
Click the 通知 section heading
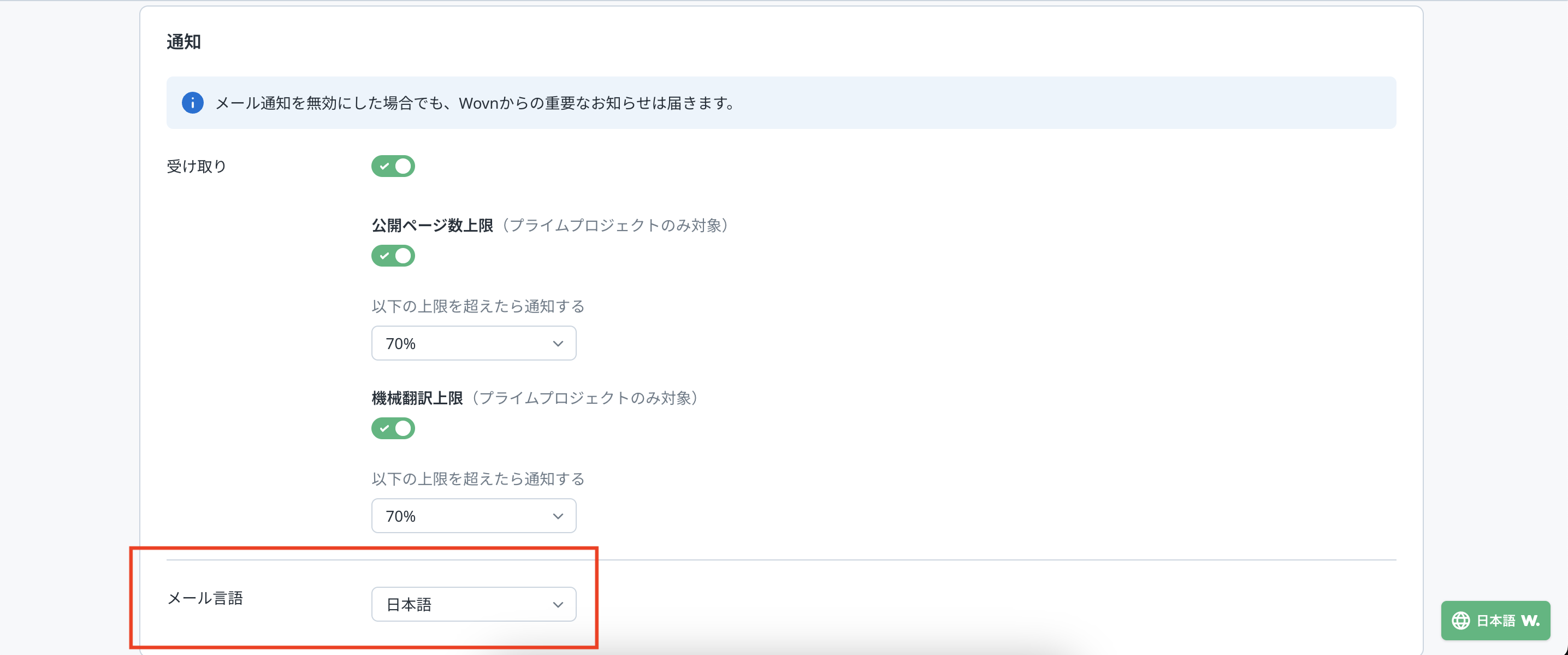183,42
